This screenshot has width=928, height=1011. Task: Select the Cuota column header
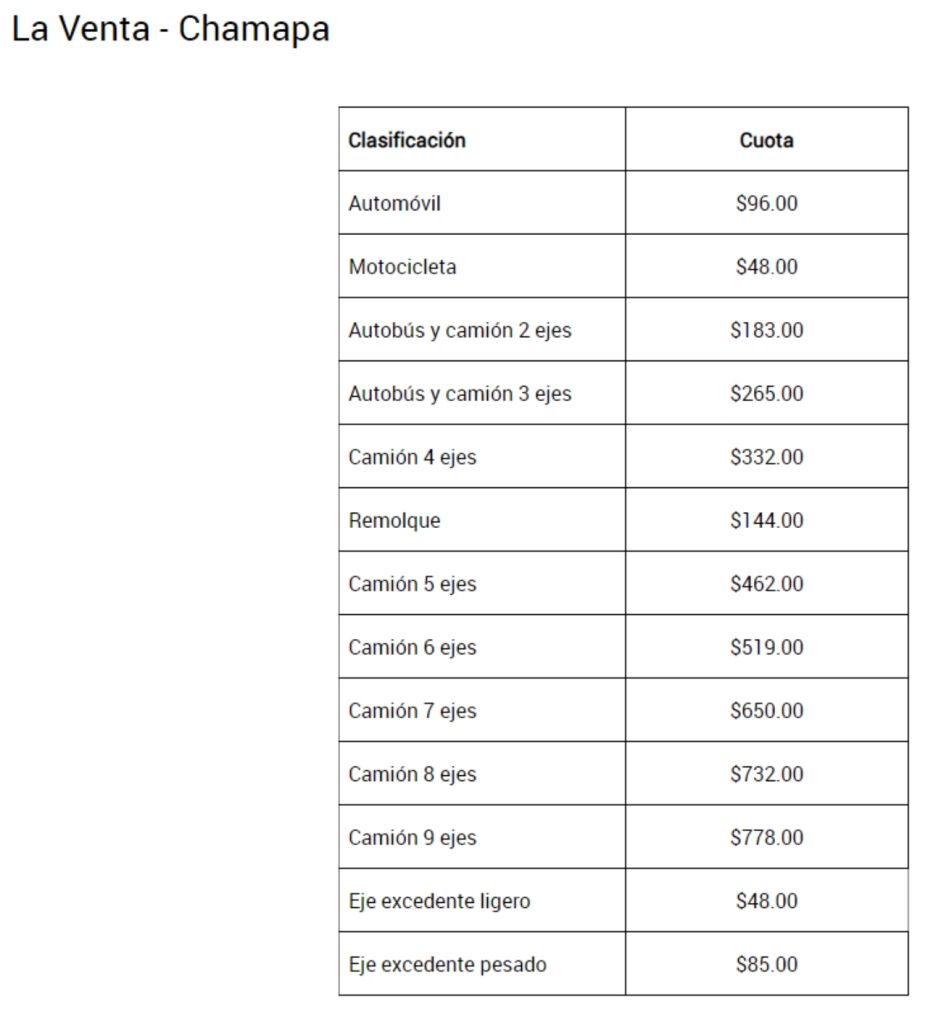point(766,140)
